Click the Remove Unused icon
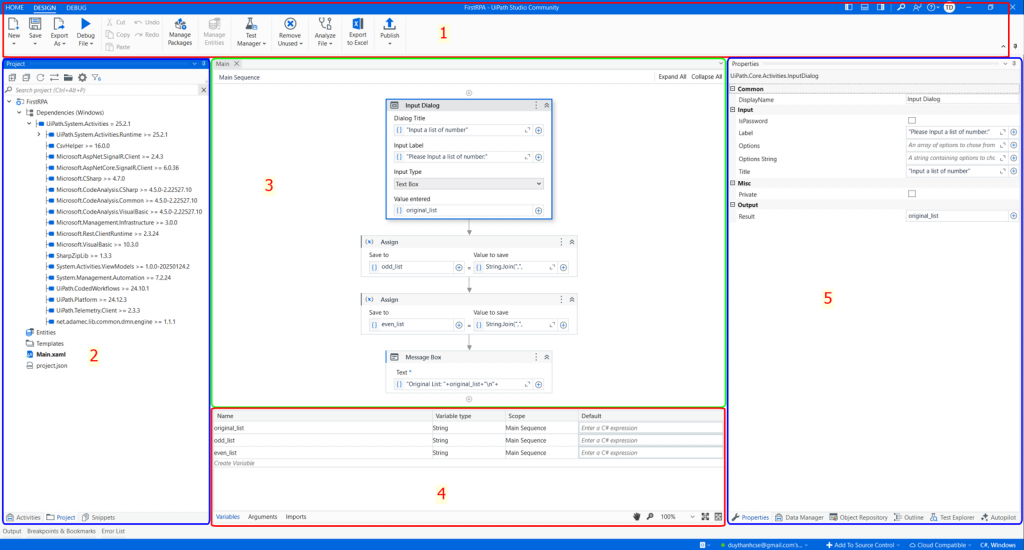This screenshot has height=550, width=1024. coord(290,24)
